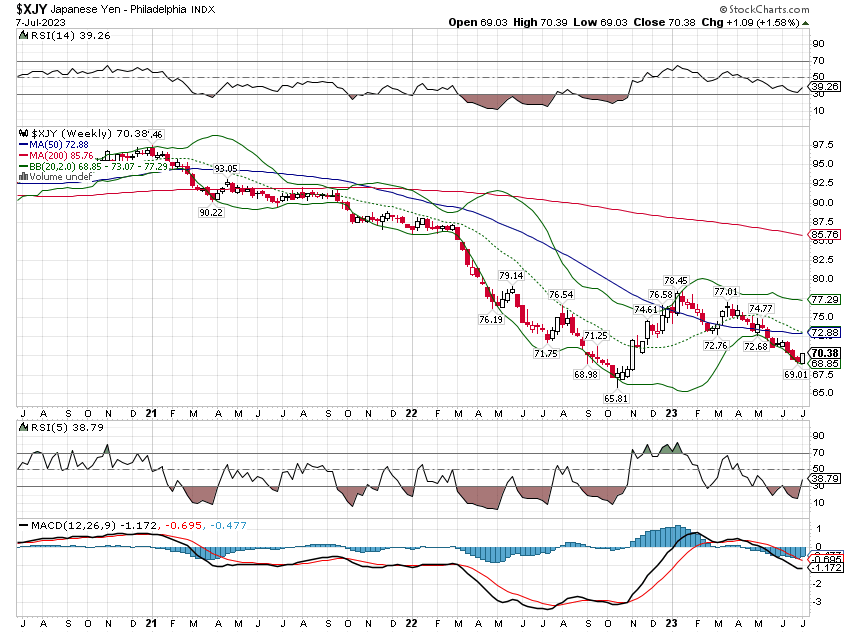This screenshot has height=633, width=850.
Task: Click the Volume undef legend entry
Action: (x=60, y=177)
